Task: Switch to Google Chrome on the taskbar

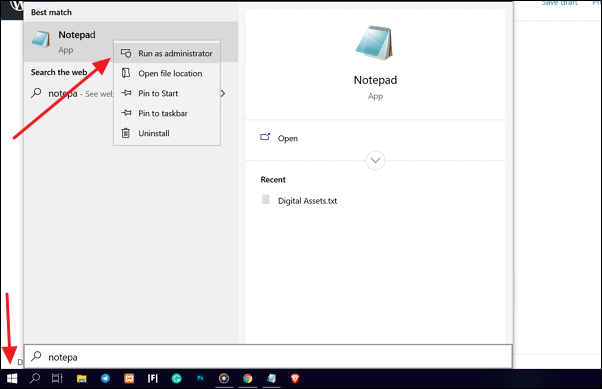Action: click(x=248, y=379)
